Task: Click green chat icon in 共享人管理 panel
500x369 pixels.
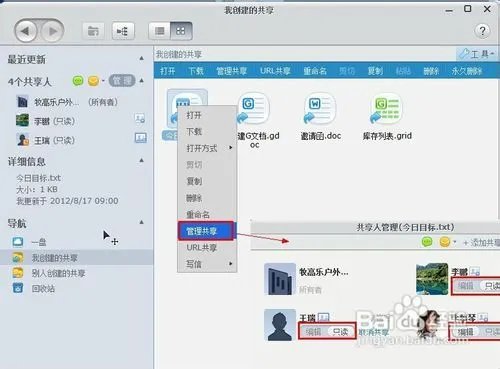Action: point(427,242)
